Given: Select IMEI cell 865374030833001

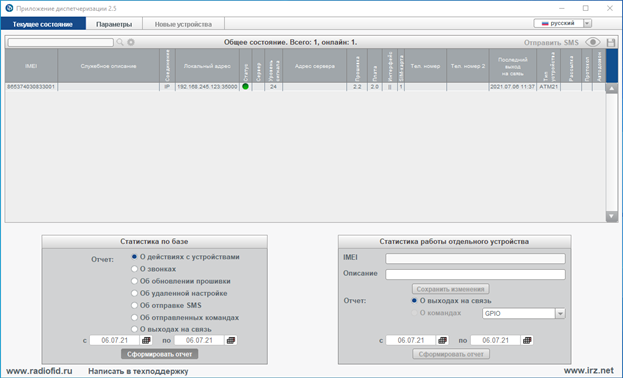Looking at the screenshot, I should 31,87.
